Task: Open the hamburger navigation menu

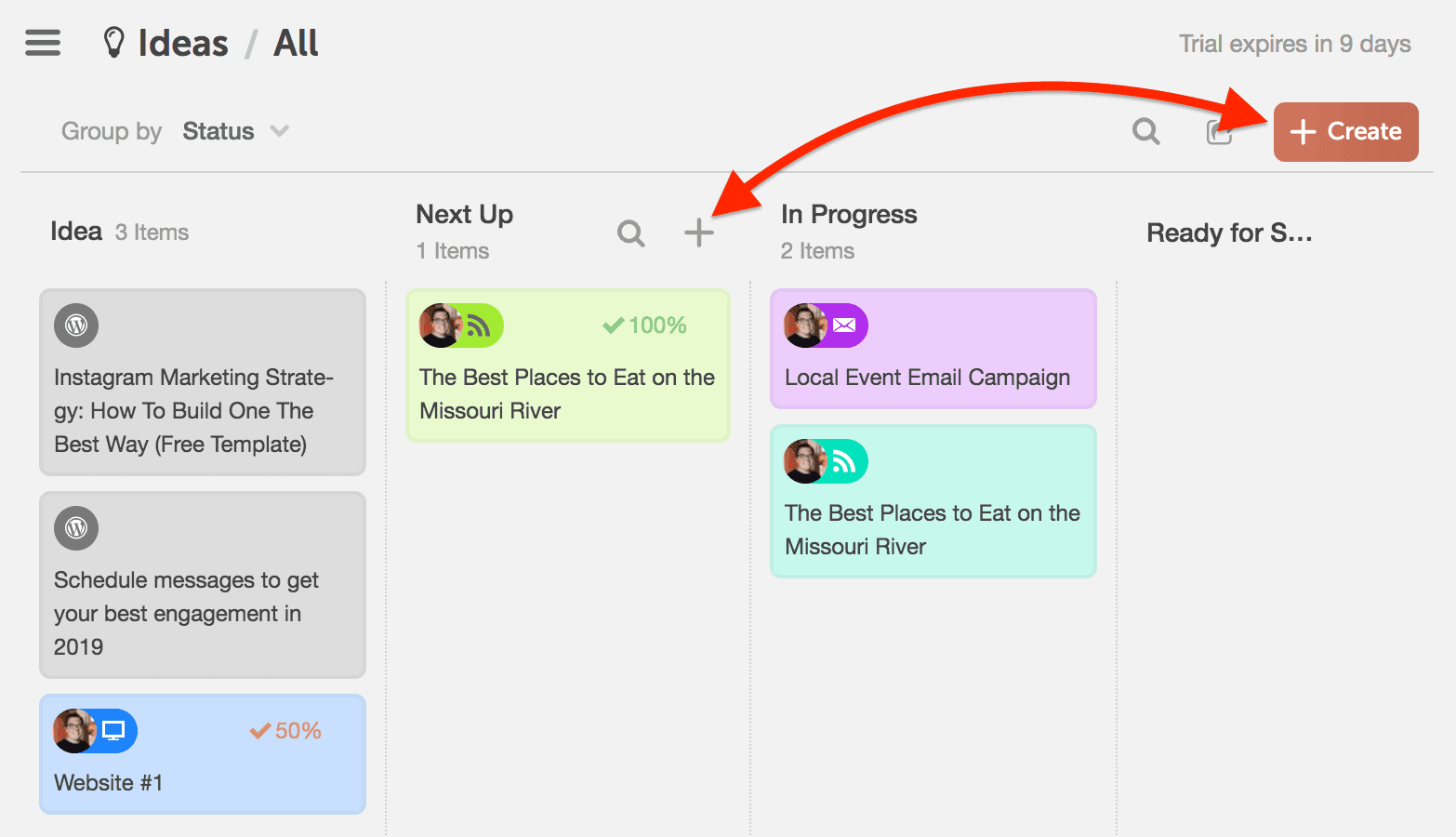Action: click(43, 43)
